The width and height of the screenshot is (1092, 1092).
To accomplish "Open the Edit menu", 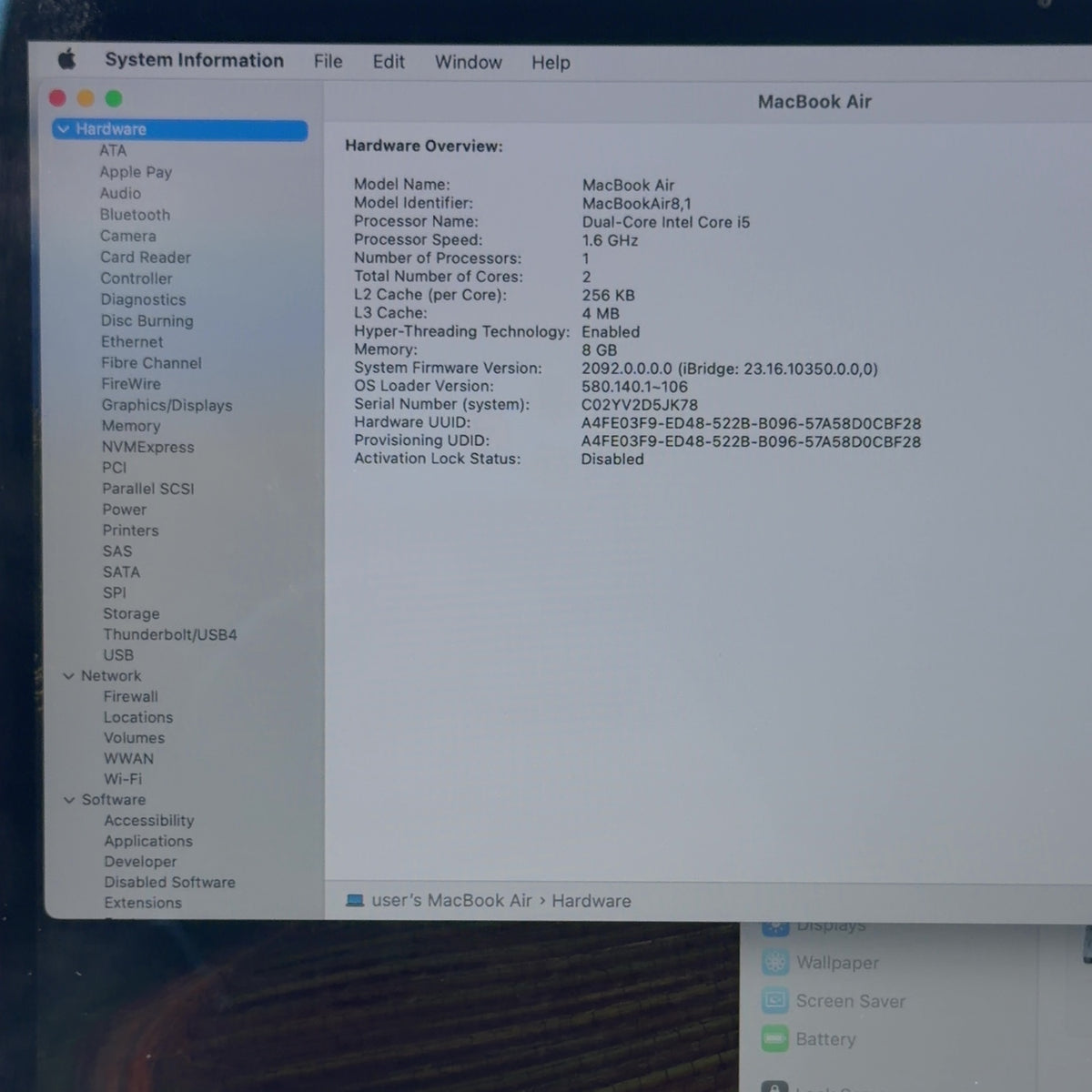I will (x=389, y=62).
